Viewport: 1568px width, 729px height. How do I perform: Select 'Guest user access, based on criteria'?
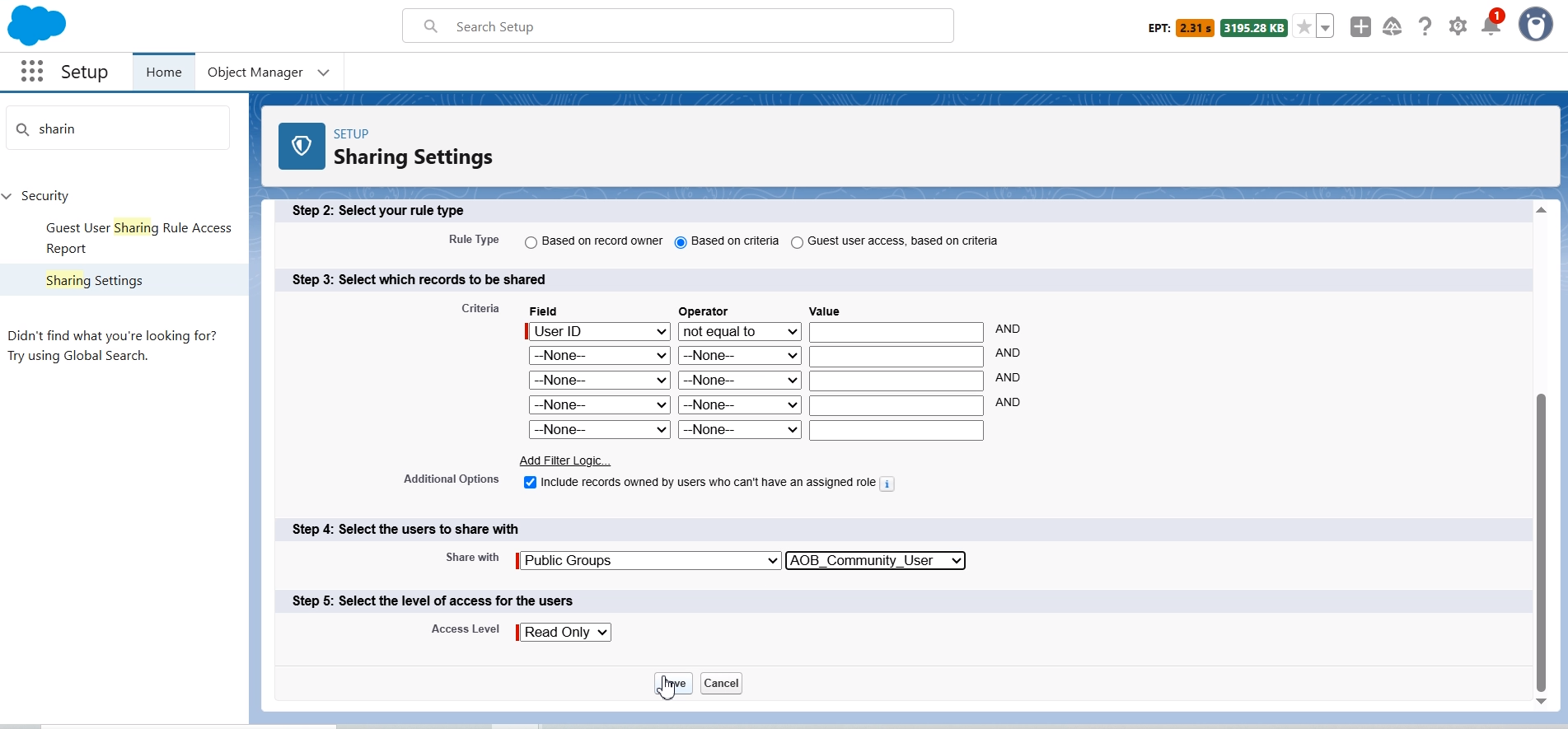coord(797,242)
